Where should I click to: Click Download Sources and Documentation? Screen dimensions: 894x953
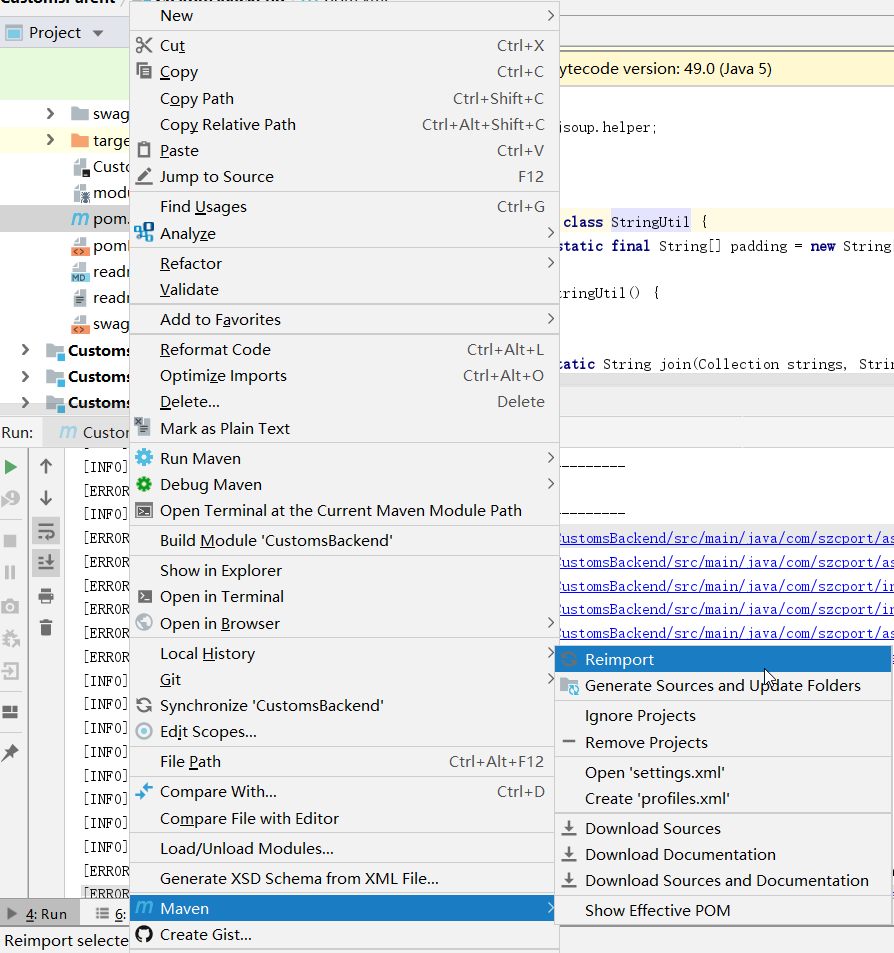tap(726, 880)
